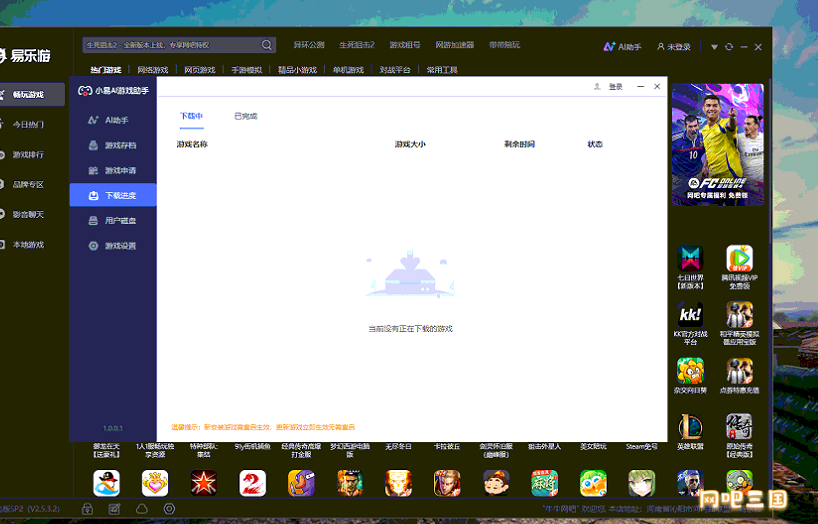Click the search magnifier icon
This screenshot has width=818, height=524.
pyautogui.click(x=266, y=45)
